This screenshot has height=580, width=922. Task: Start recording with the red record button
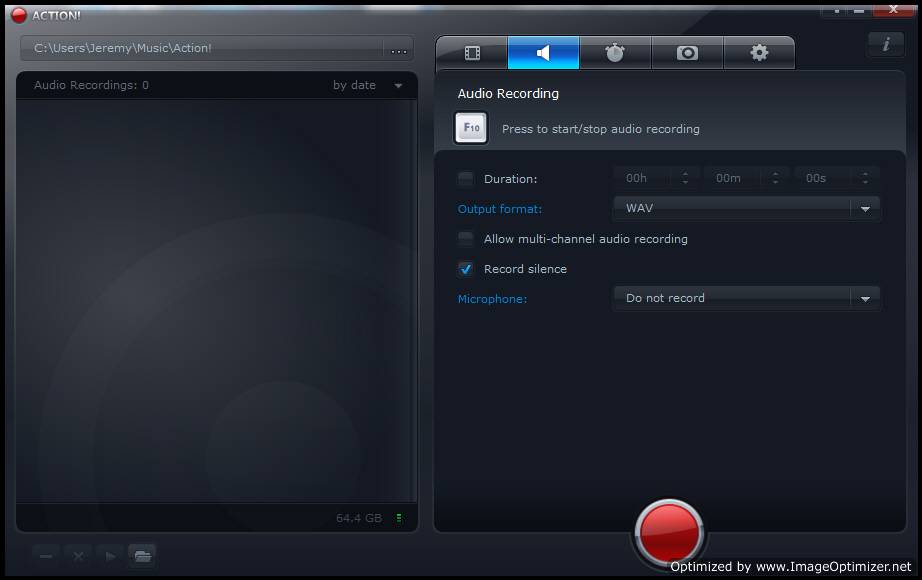[x=669, y=533]
